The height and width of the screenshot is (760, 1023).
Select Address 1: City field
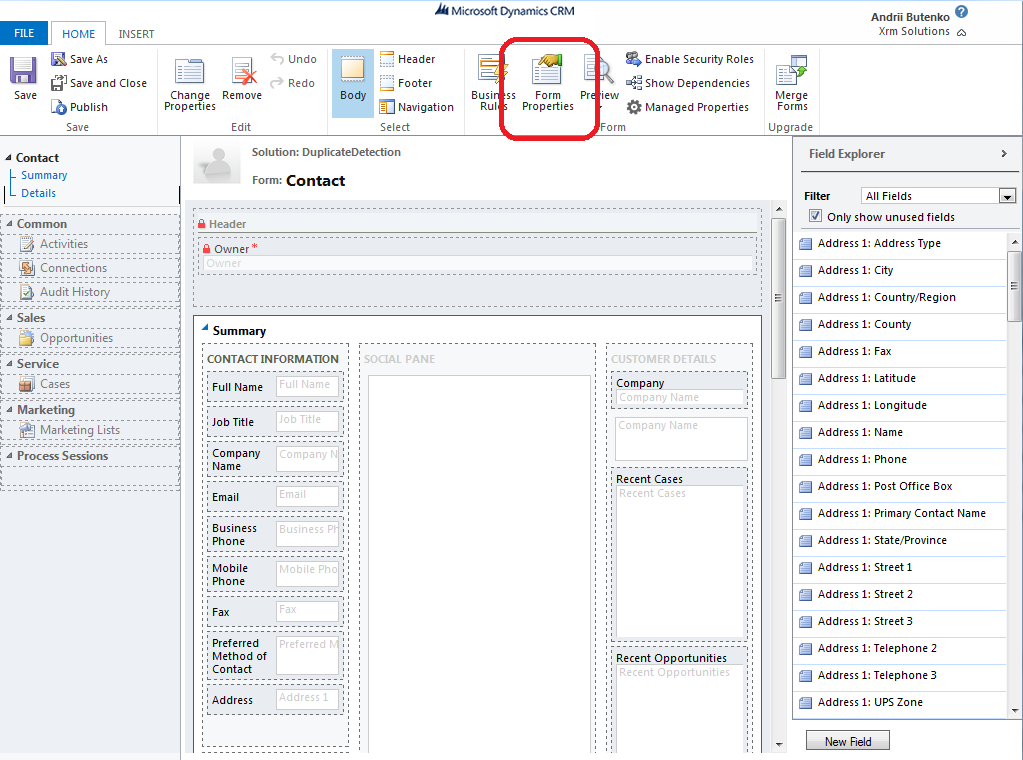[901, 270]
